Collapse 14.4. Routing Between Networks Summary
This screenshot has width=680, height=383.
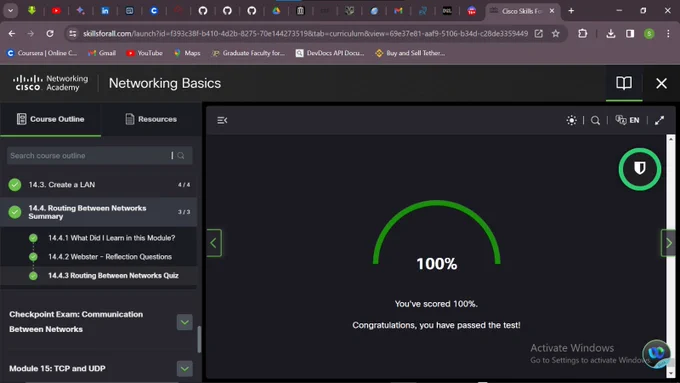click(x=98, y=212)
